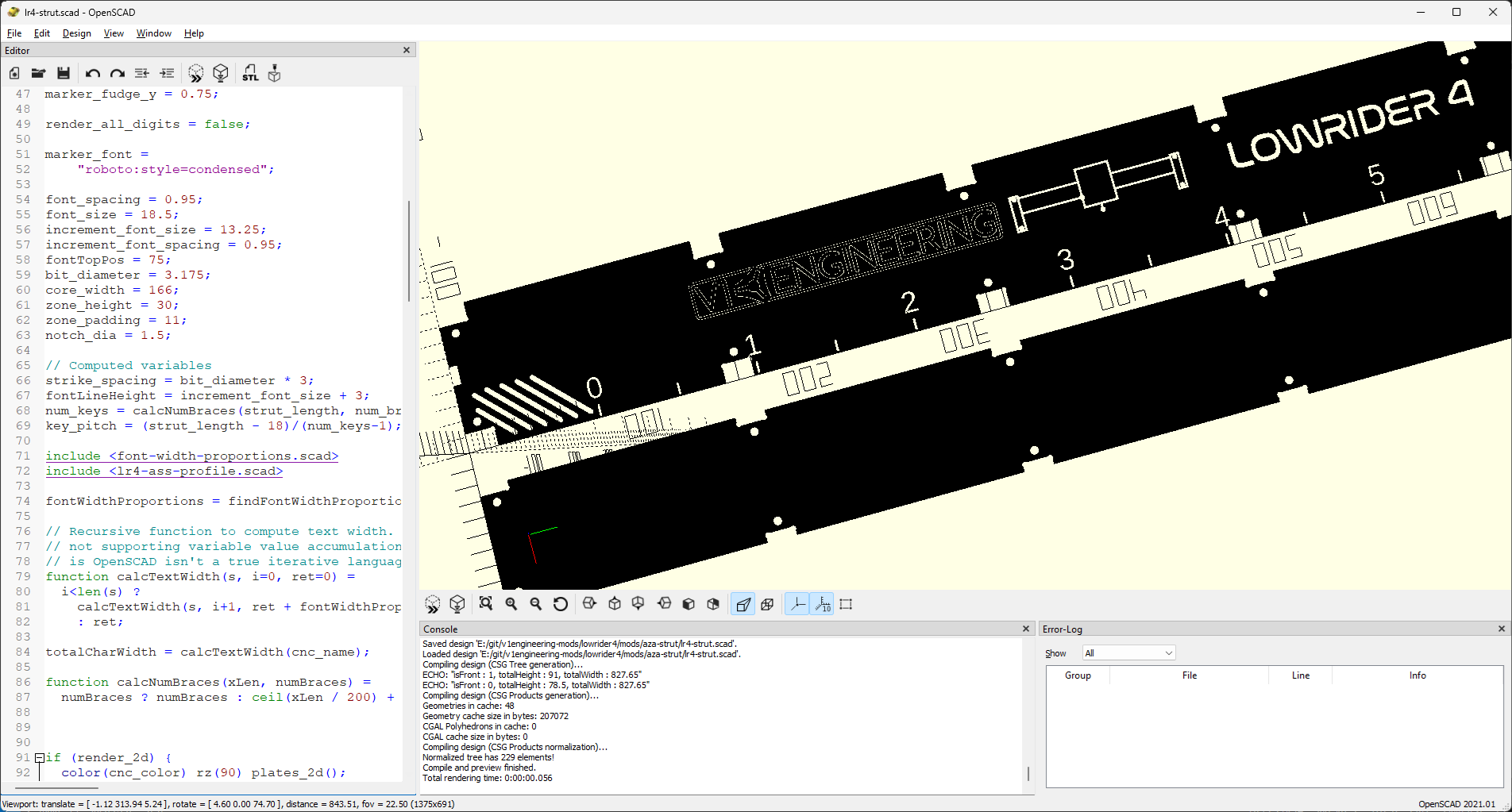Reset the 3D view
The height and width of the screenshot is (812, 1512).
tap(561, 604)
